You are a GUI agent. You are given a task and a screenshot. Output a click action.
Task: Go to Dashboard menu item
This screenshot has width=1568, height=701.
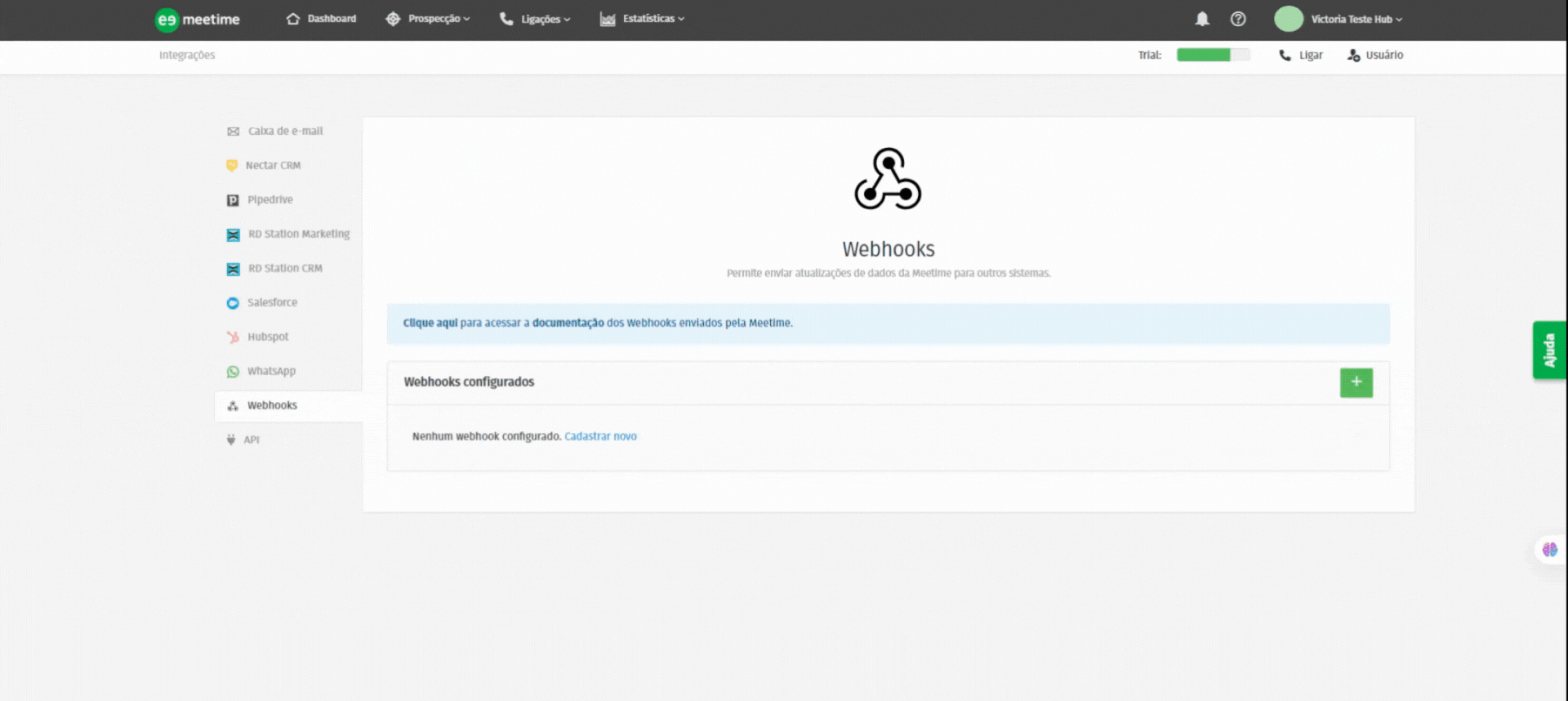(x=332, y=19)
